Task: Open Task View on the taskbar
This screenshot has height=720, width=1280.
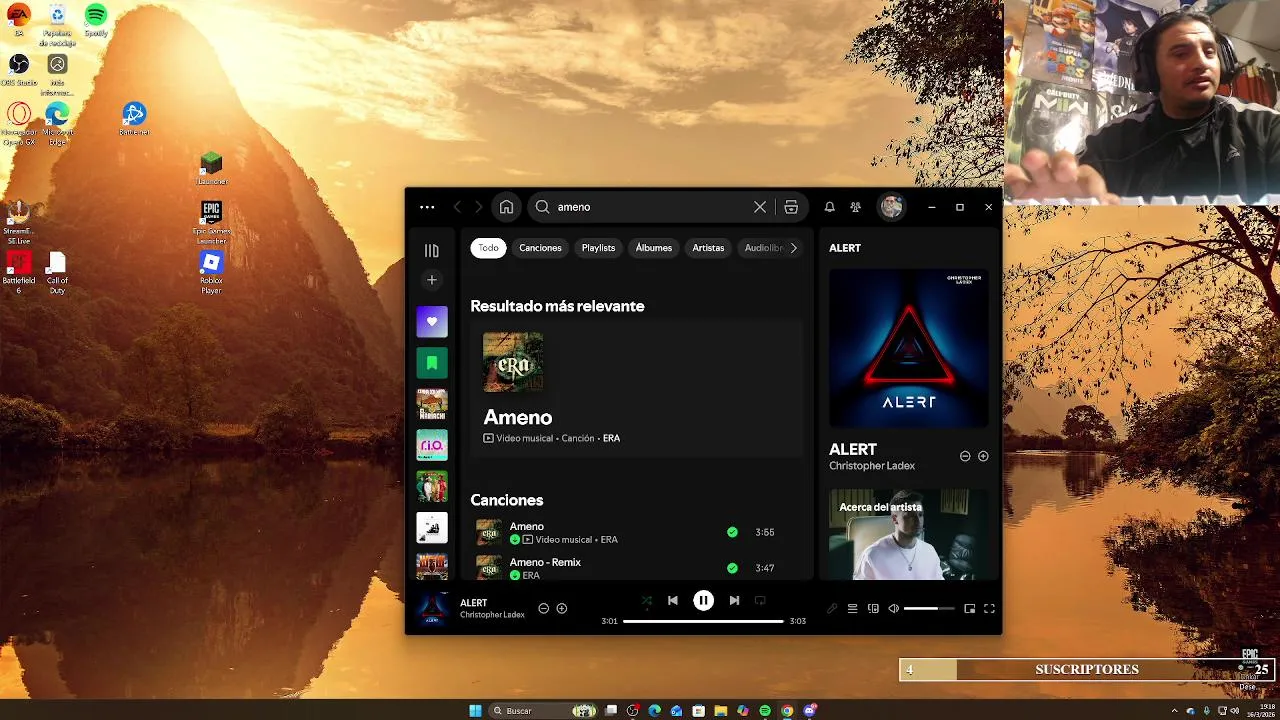Action: point(611,711)
